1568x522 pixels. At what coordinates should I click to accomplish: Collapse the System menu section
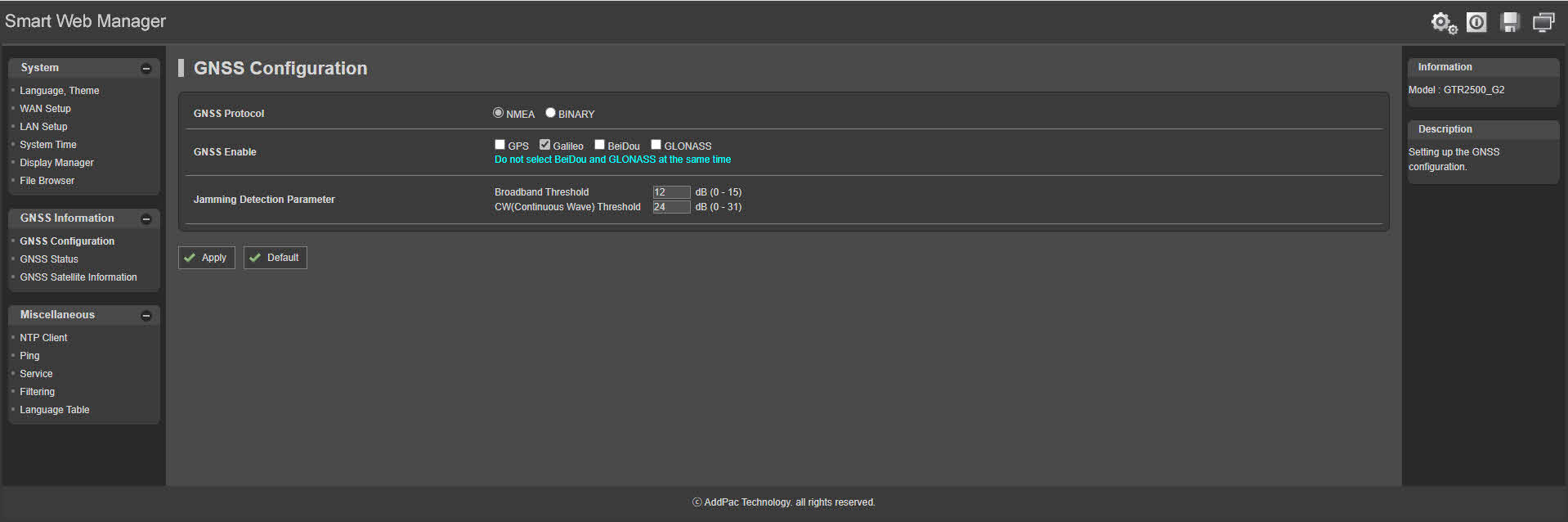pos(146,69)
